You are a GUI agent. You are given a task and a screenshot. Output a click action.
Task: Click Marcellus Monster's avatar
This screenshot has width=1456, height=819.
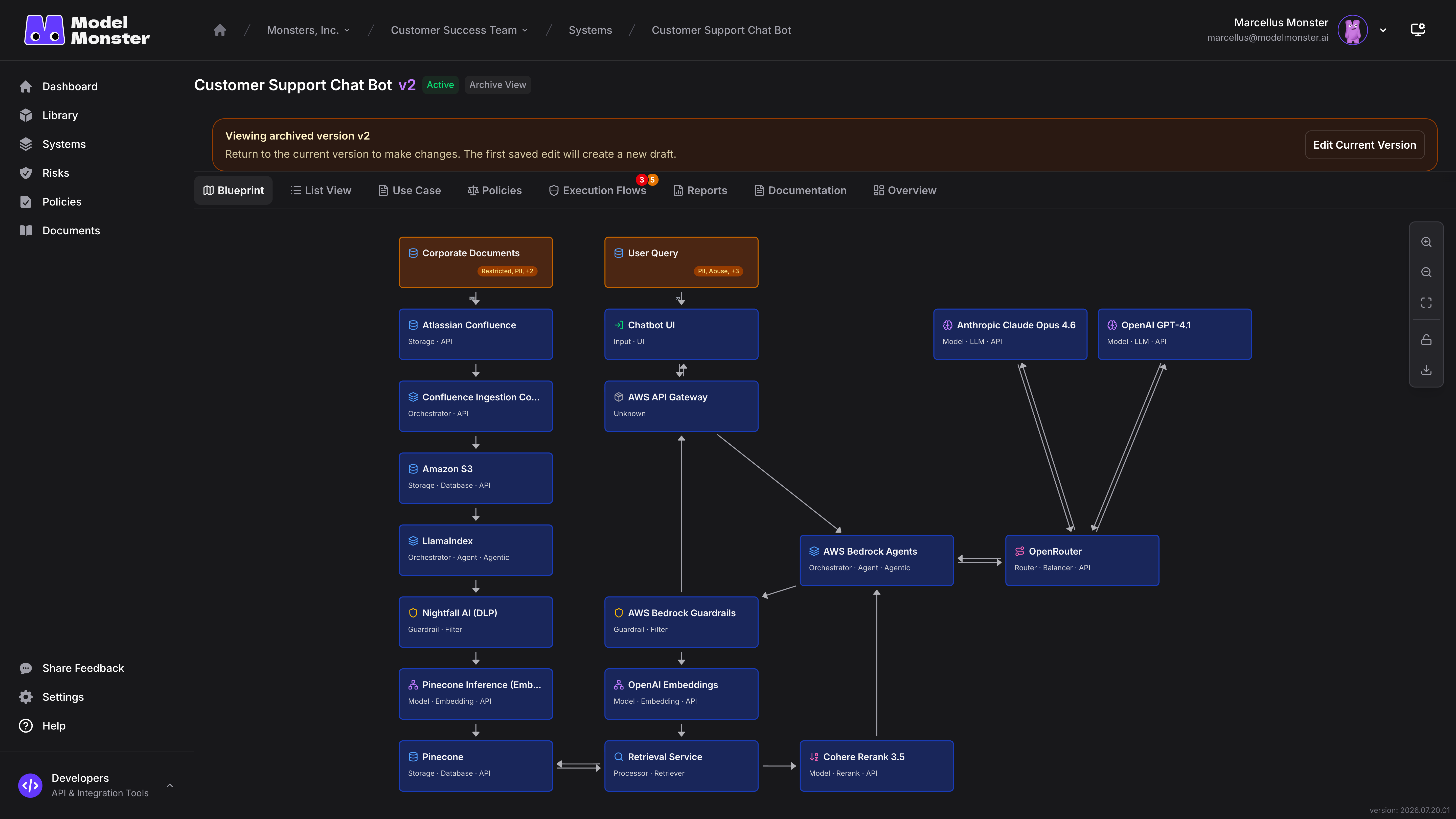coord(1353,30)
